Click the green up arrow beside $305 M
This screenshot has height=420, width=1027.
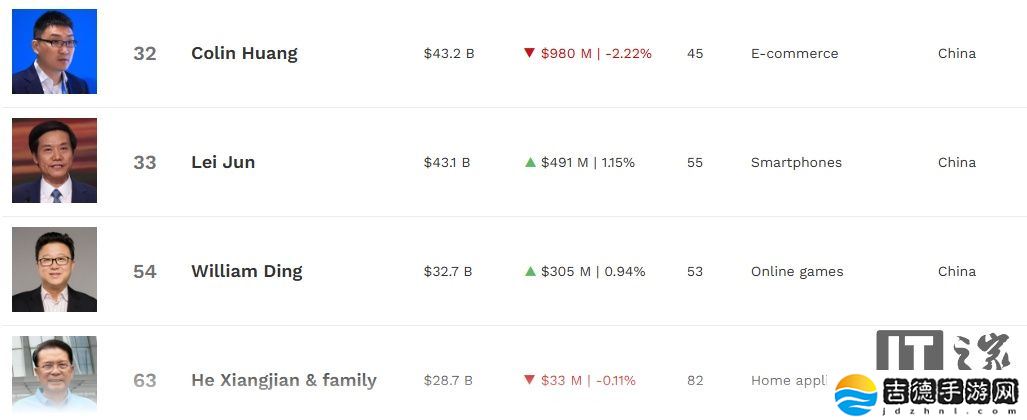[x=530, y=271]
